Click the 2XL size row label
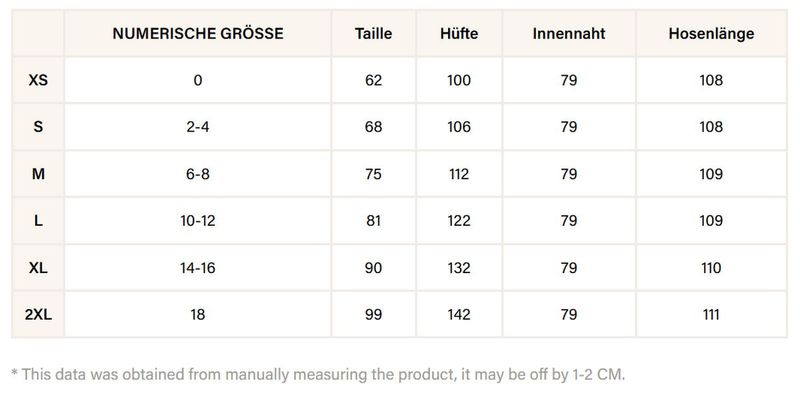 click(38, 315)
